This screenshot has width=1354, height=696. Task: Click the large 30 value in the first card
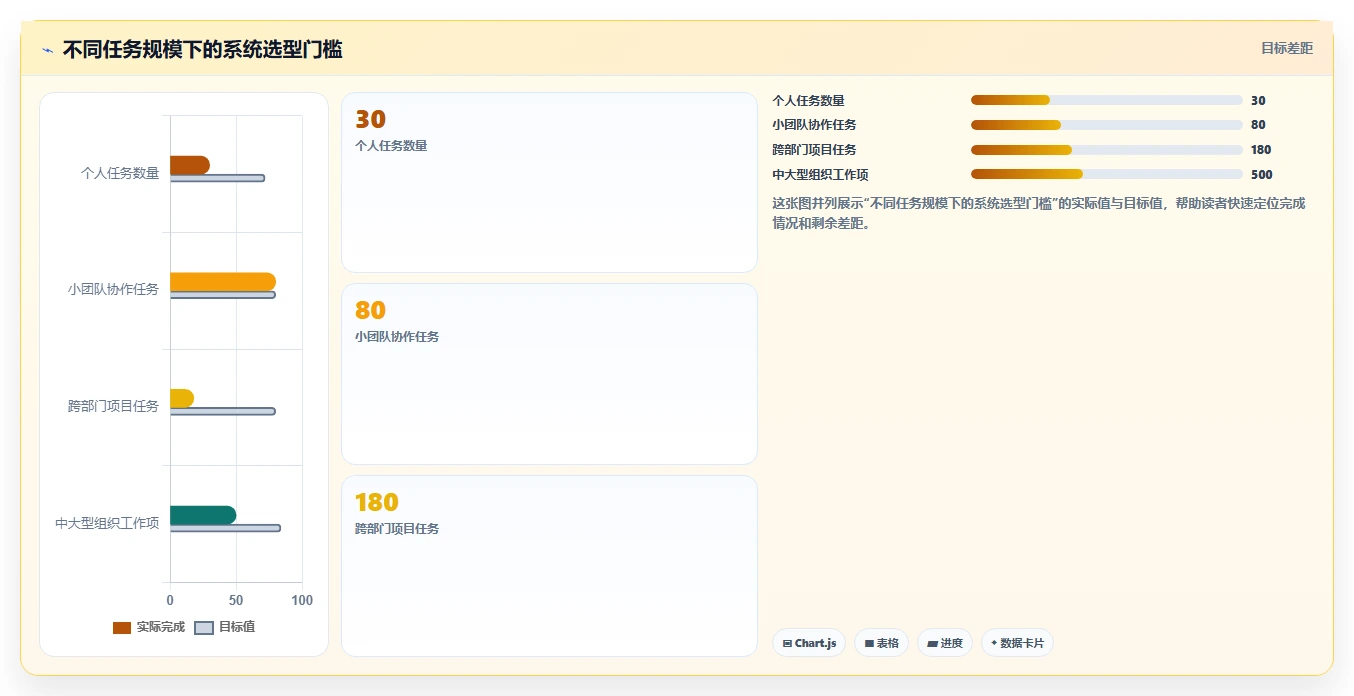(x=370, y=119)
